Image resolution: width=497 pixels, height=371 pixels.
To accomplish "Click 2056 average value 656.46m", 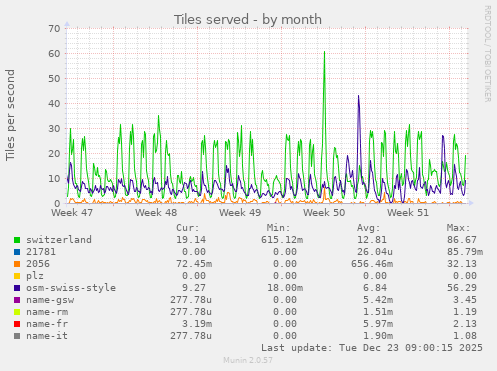I will point(372,264).
